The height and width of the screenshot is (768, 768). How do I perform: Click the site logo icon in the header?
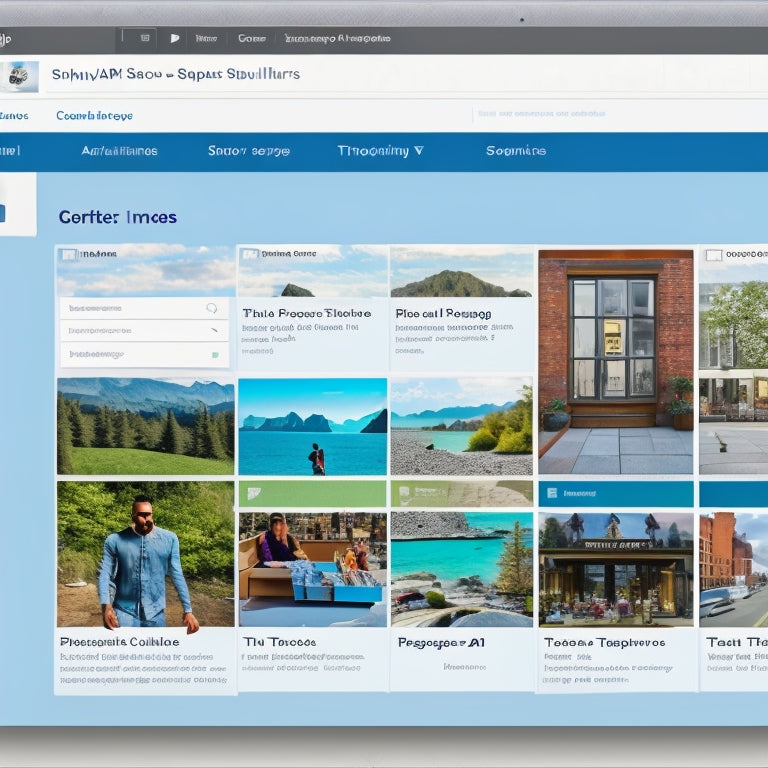tap(19, 76)
